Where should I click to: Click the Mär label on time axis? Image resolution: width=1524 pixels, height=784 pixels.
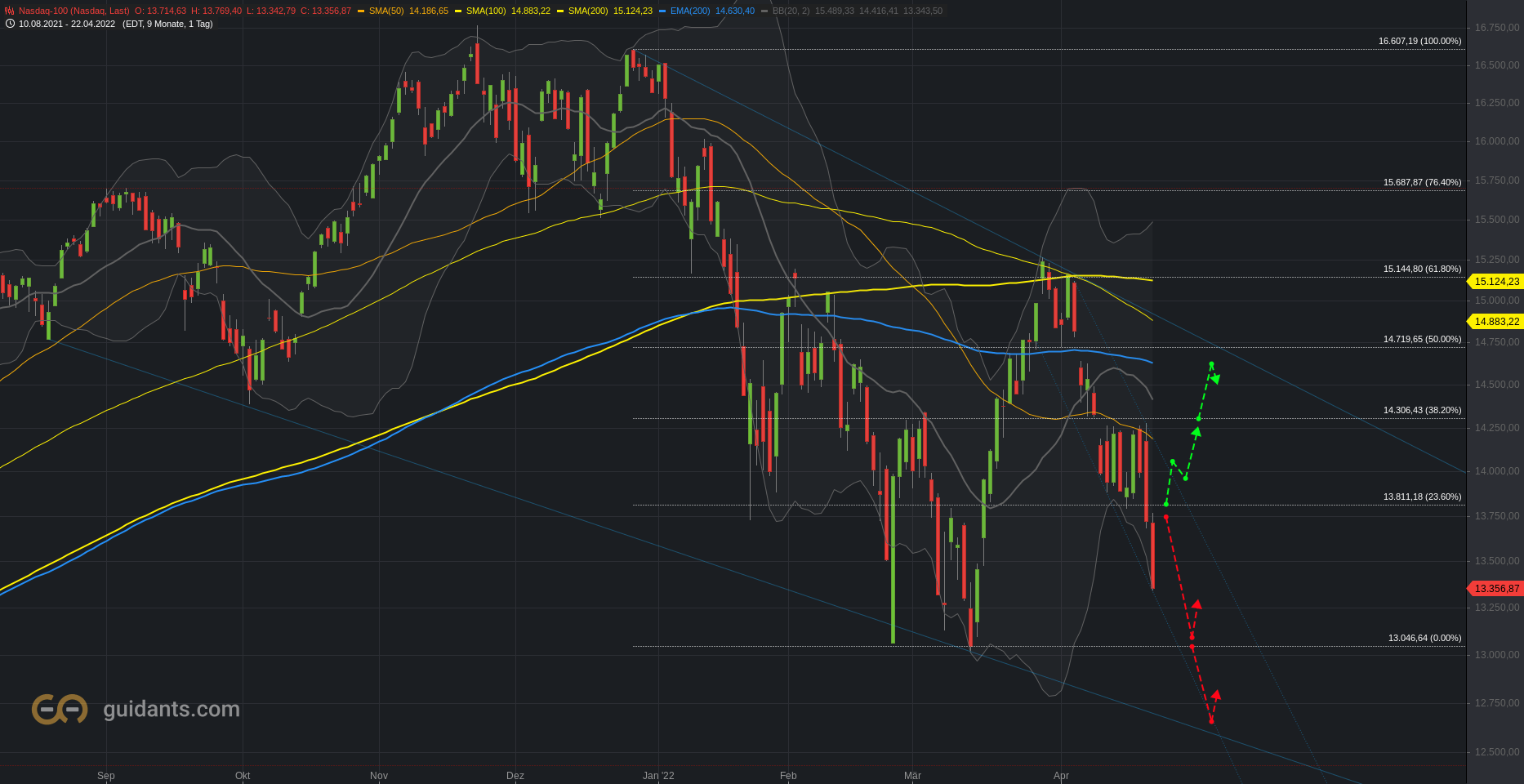(x=912, y=776)
